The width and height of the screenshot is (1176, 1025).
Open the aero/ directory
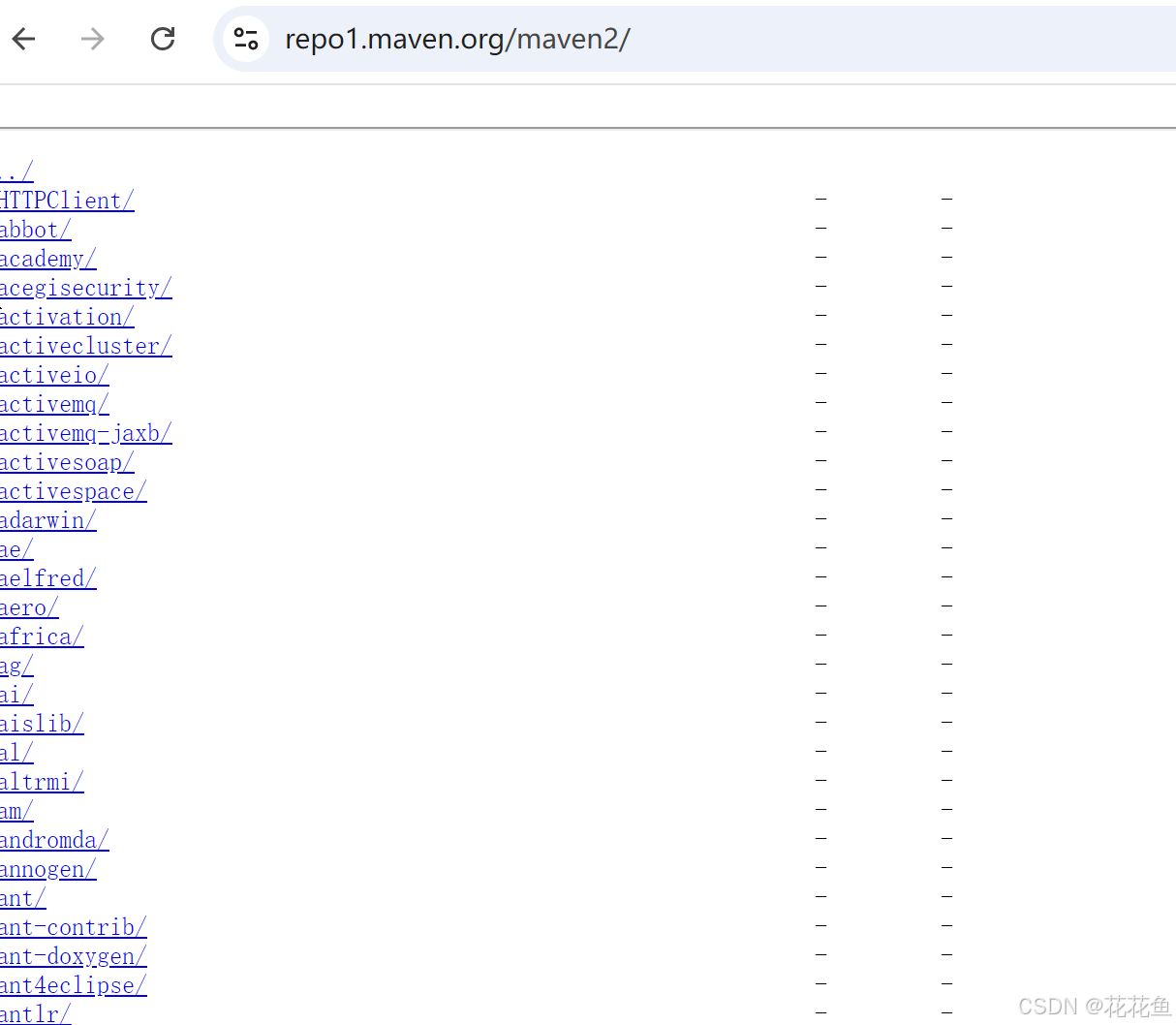[29, 607]
